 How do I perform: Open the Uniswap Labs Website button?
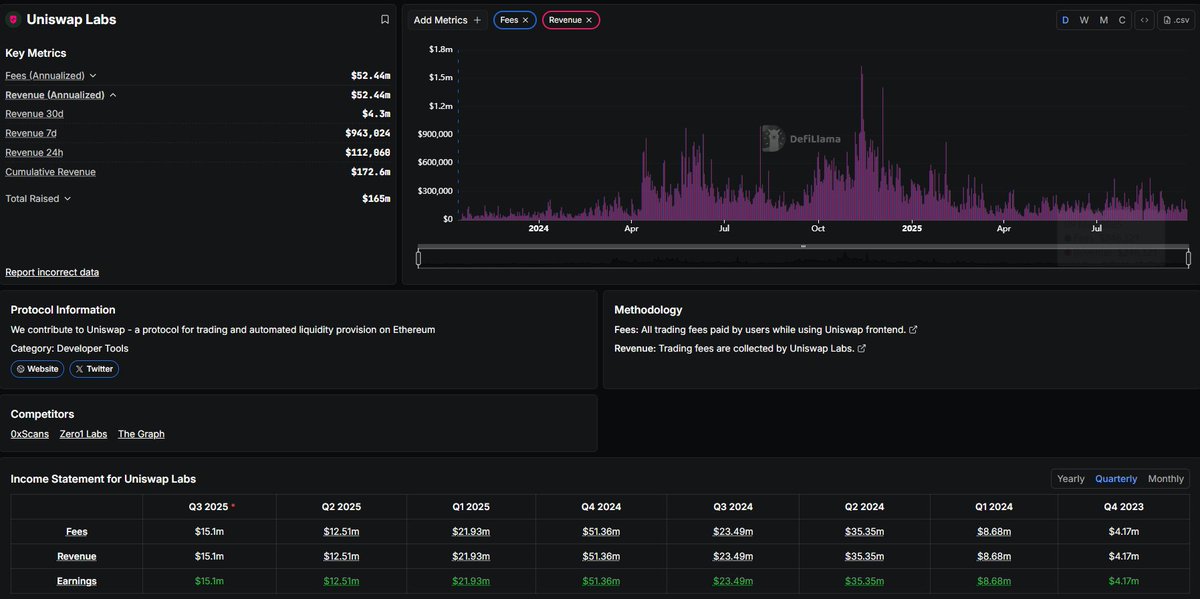37,369
